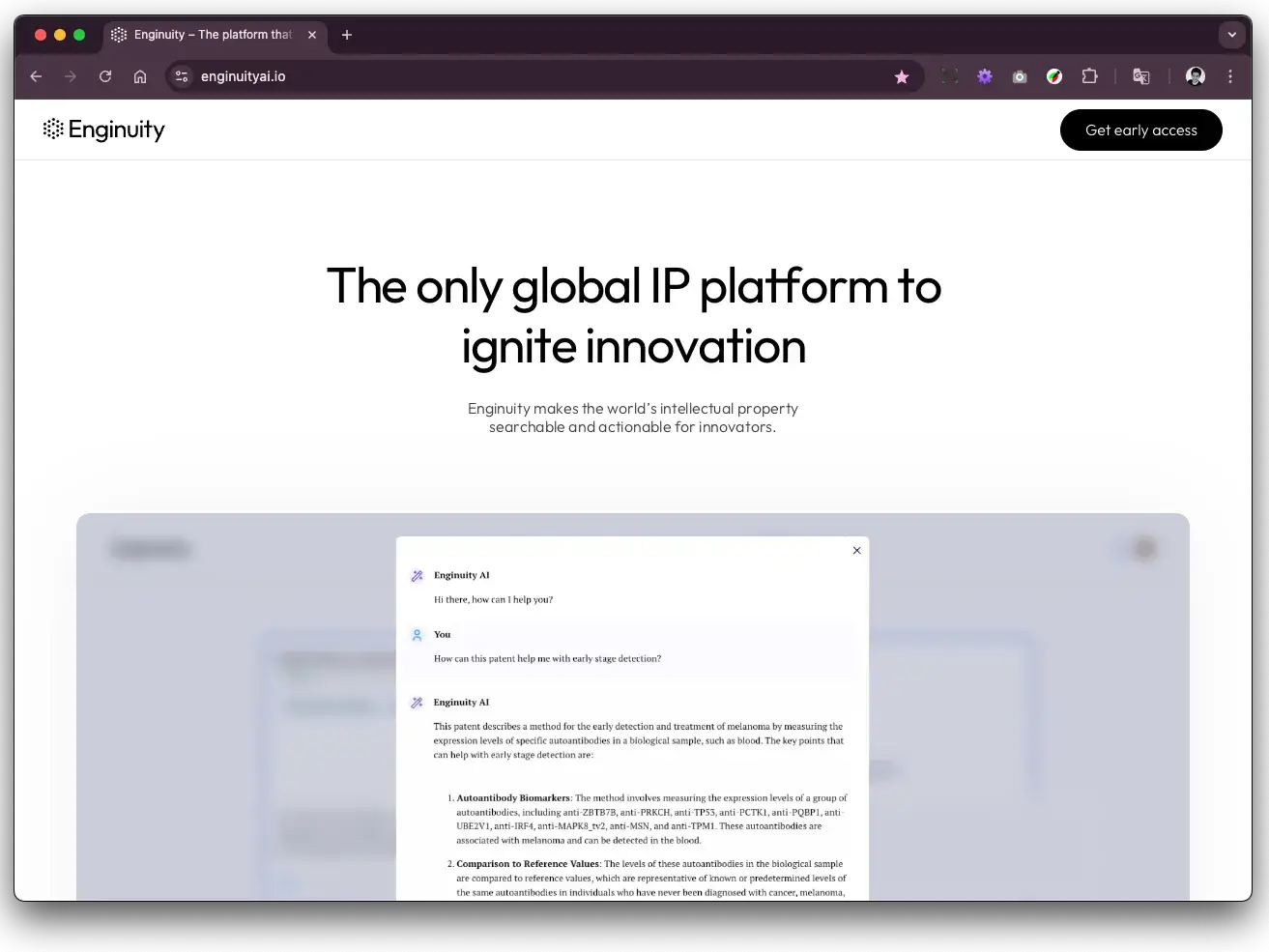Click the camera screenshot extension icon
The height and width of the screenshot is (952, 1269).
[x=1020, y=76]
